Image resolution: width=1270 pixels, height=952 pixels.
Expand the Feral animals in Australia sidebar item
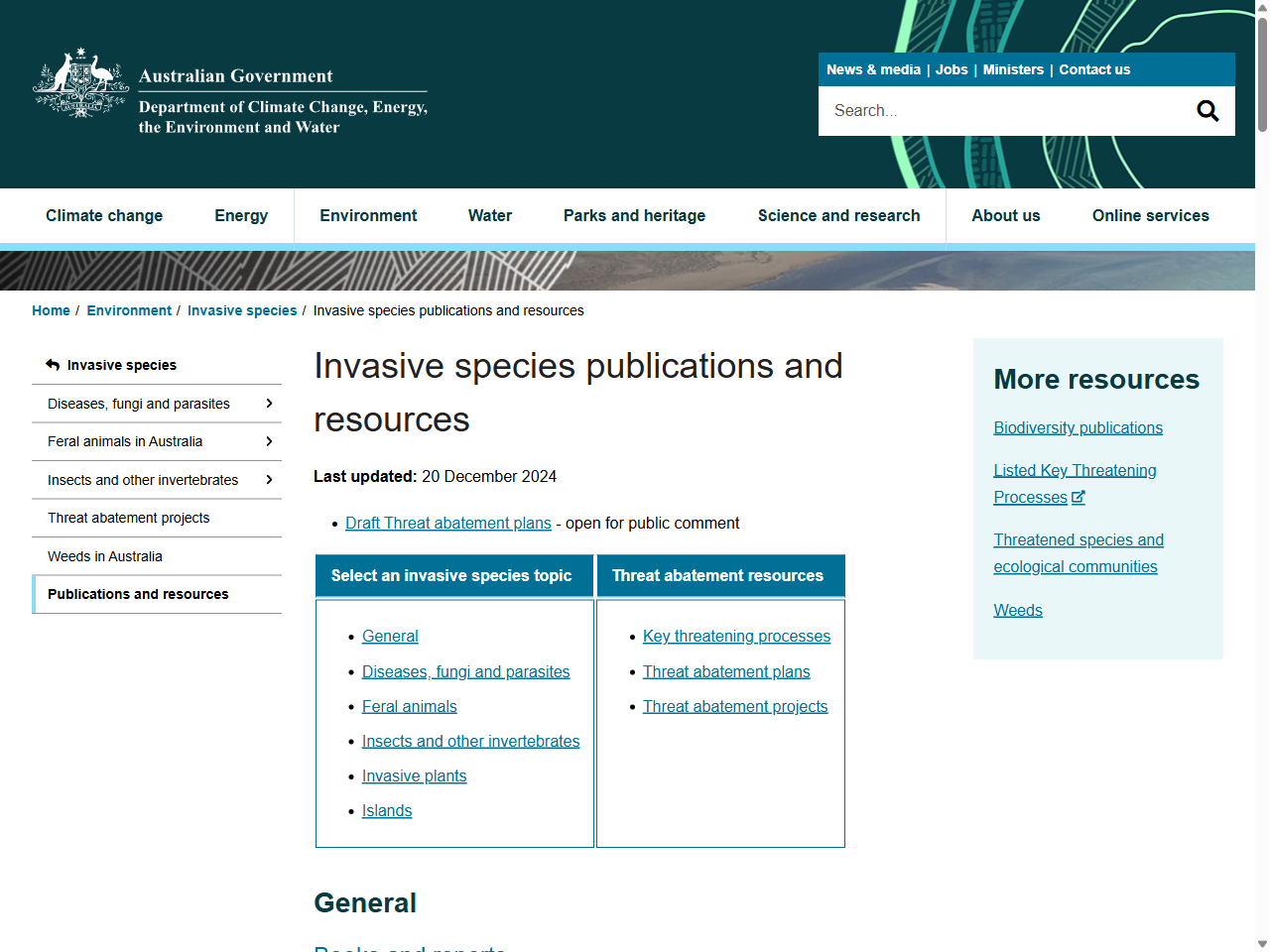pos(269,441)
